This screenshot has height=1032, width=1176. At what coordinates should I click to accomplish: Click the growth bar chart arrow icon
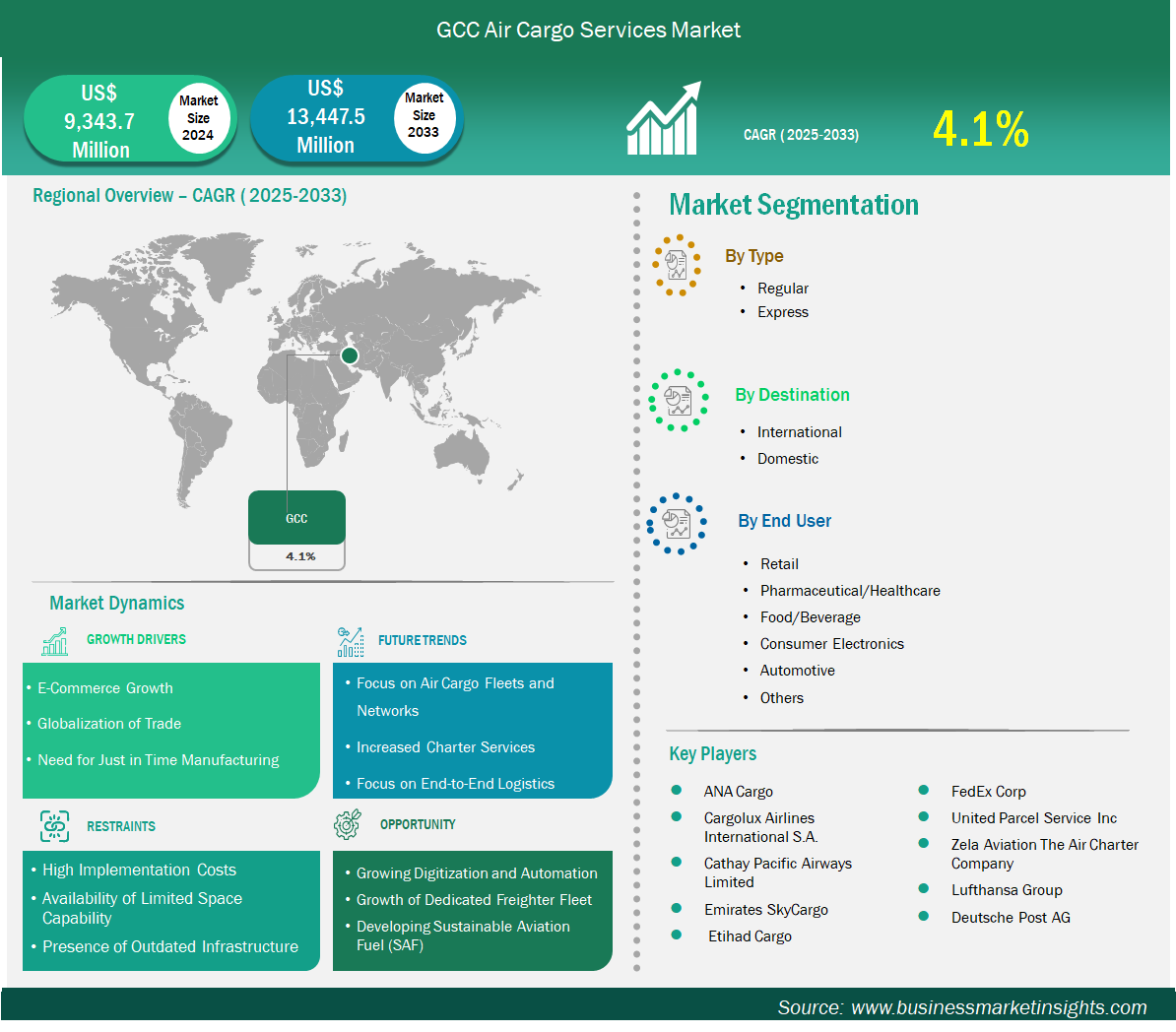coord(663,119)
